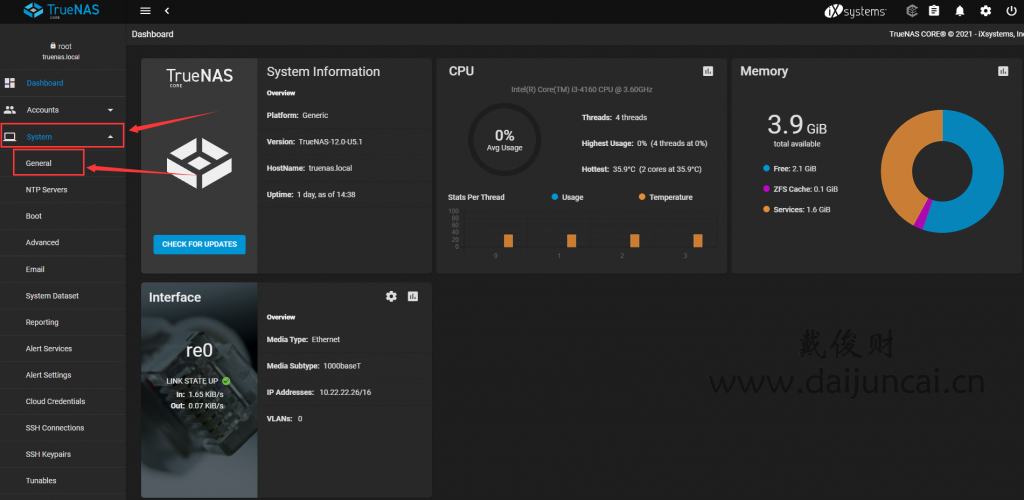Click the memory donut chart
1024x500 pixels.
tap(942, 171)
